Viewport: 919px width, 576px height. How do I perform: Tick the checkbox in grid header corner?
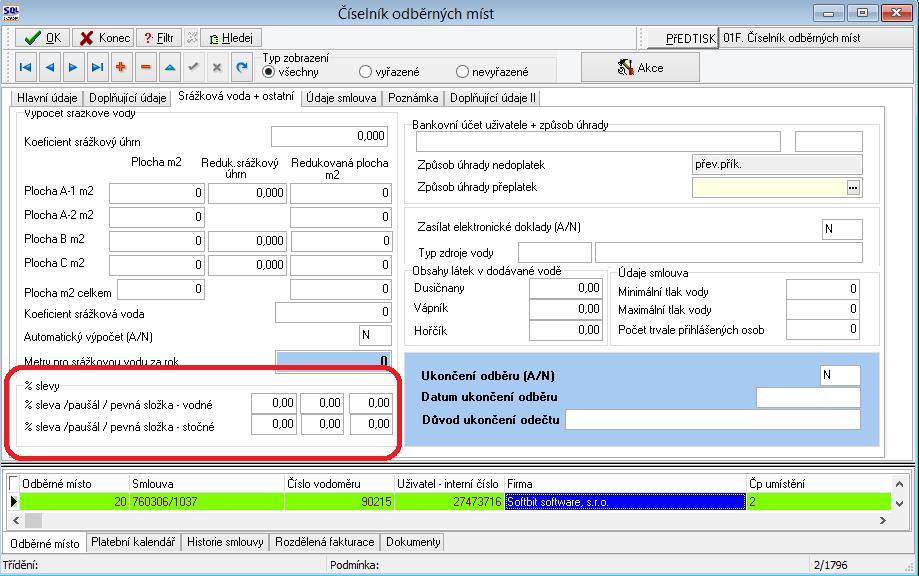[x=13, y=483]
